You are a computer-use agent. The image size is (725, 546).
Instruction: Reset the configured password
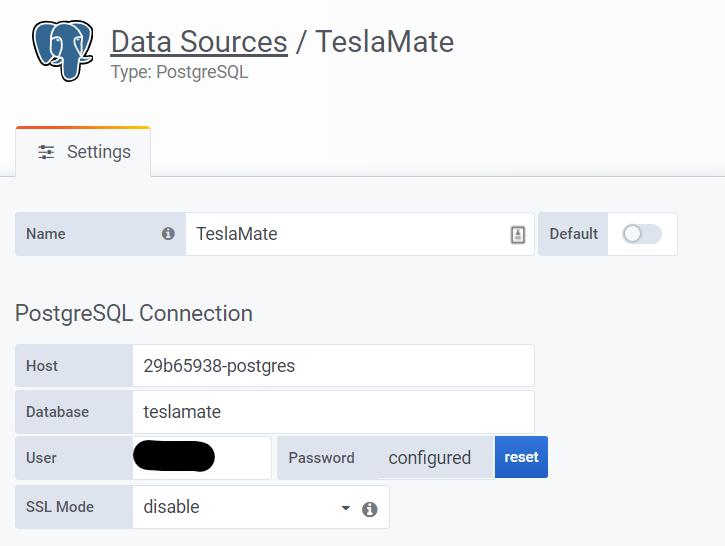521,457
